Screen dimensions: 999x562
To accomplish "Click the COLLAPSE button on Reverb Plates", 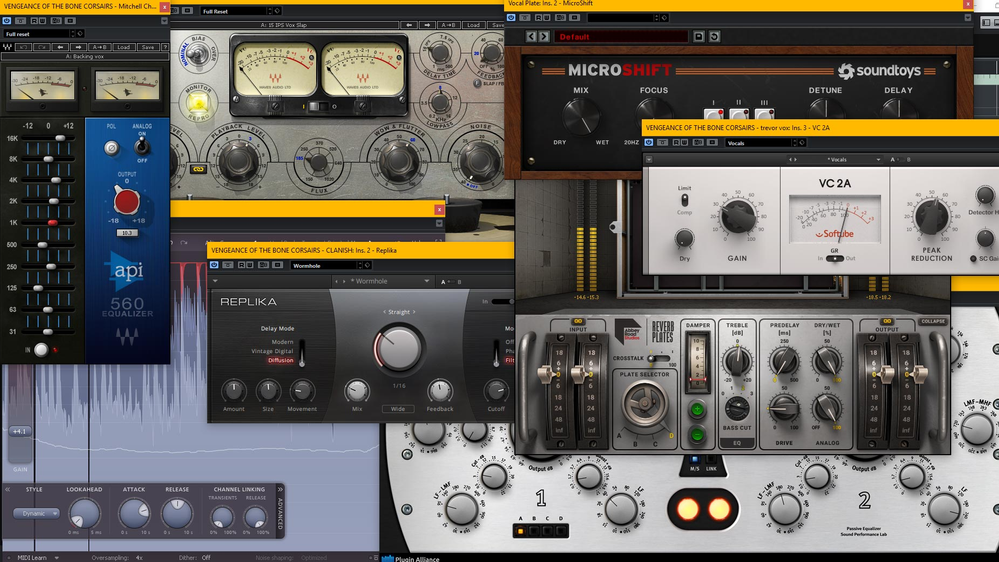I will pyautogui.click(x=932, y=321).
